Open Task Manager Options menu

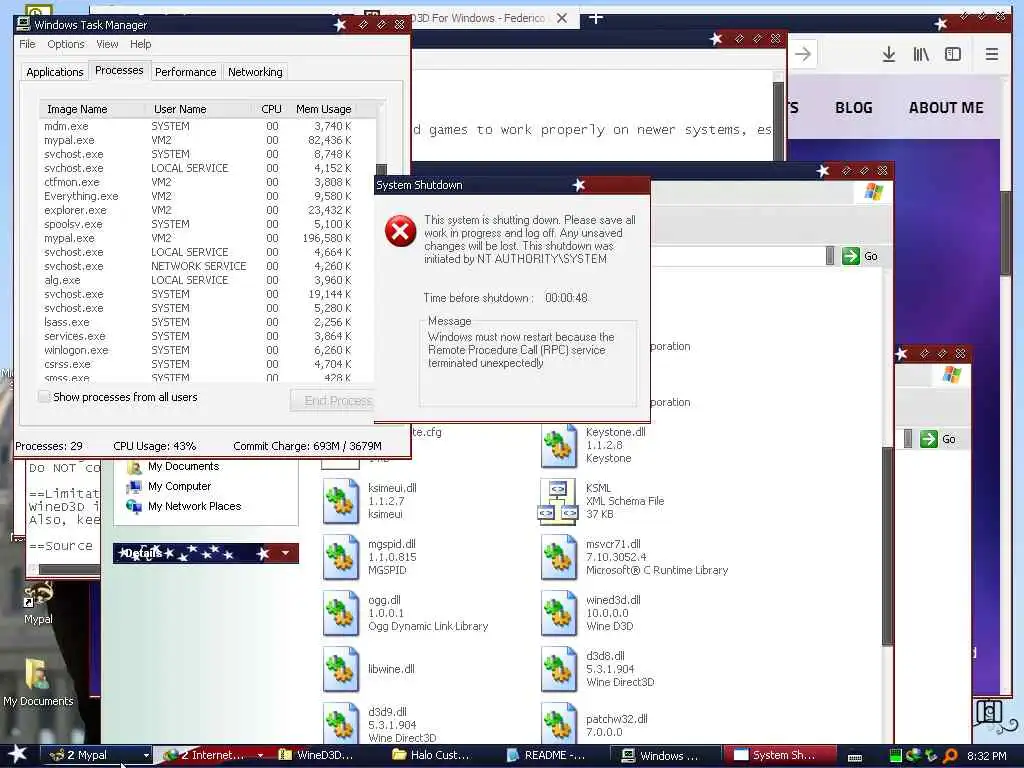coord(65,44)
